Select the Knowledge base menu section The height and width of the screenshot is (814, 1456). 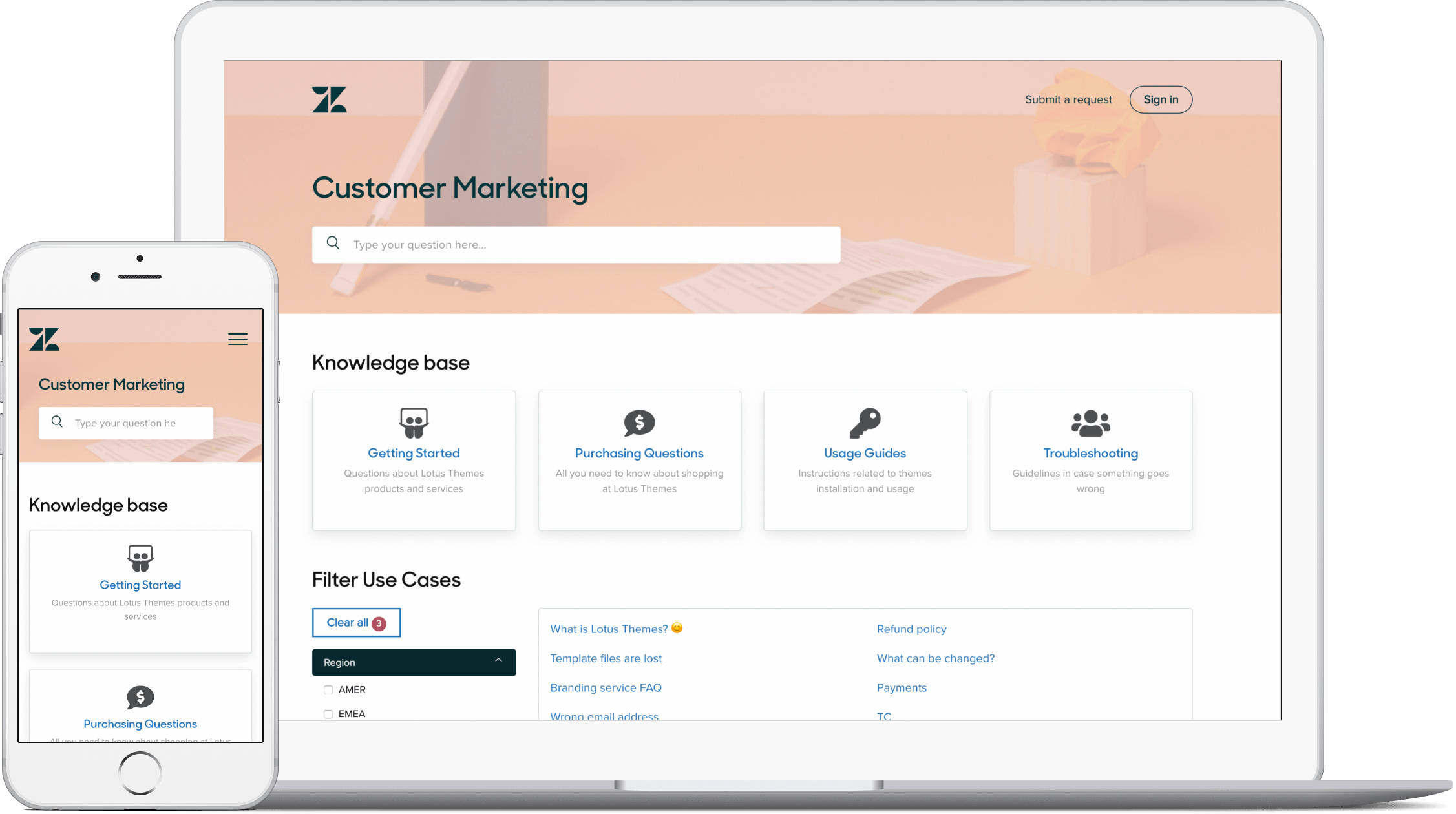(391, 362)
